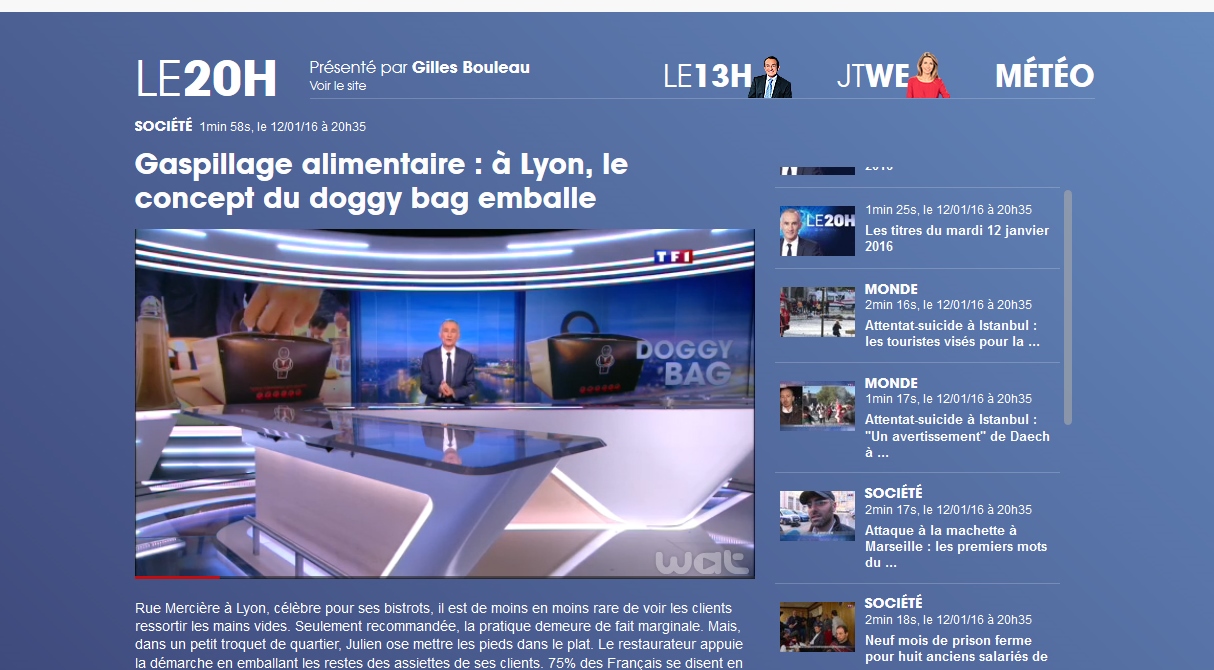Click the WAT logo on video
This screenshot has width=1214, height=670.
point(702,562)
